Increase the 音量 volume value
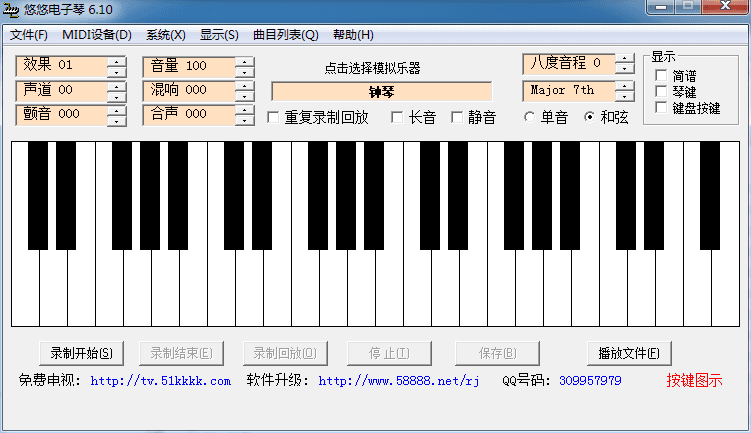This screenshot has width=751, height=433. point(245,62)
